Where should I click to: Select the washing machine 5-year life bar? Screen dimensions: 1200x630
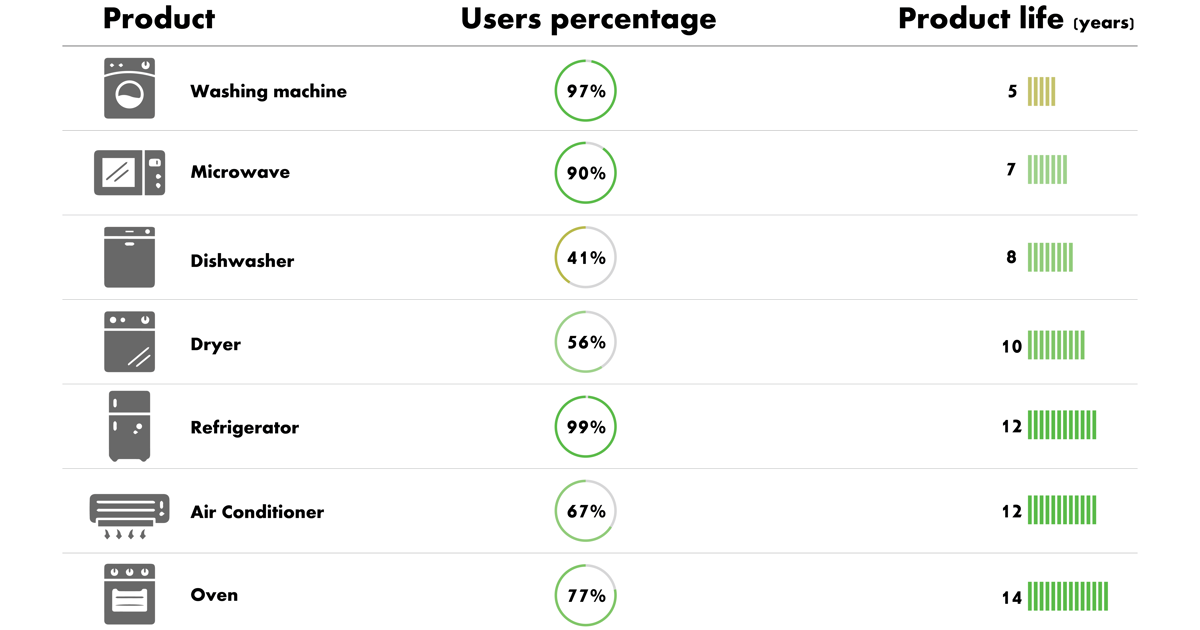(x=1041, y=92)
